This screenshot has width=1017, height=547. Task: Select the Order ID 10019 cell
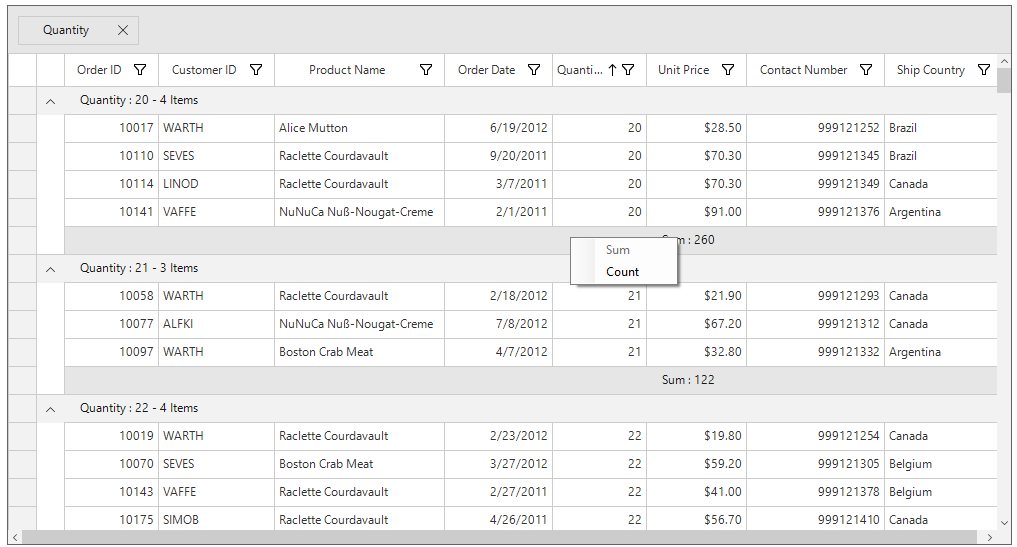[x=112, y=437]
